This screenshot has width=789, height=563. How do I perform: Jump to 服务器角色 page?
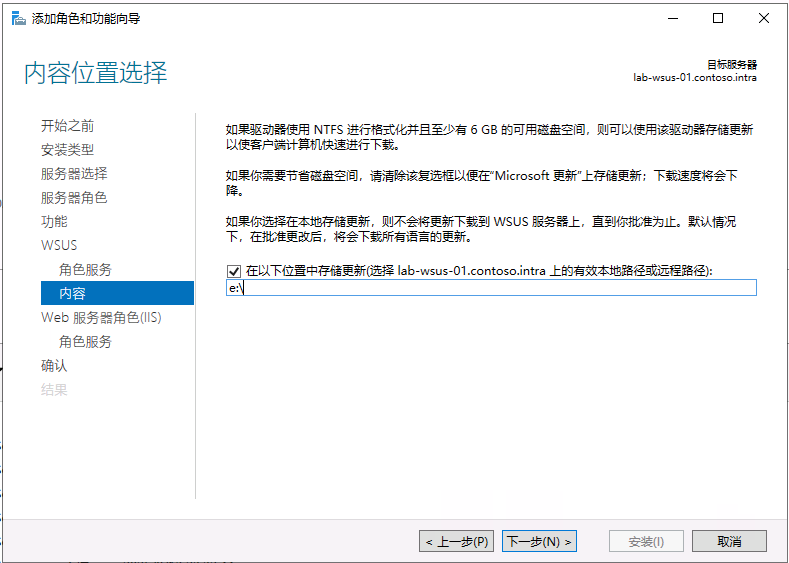pyautogui.click(x=74, y=198)
